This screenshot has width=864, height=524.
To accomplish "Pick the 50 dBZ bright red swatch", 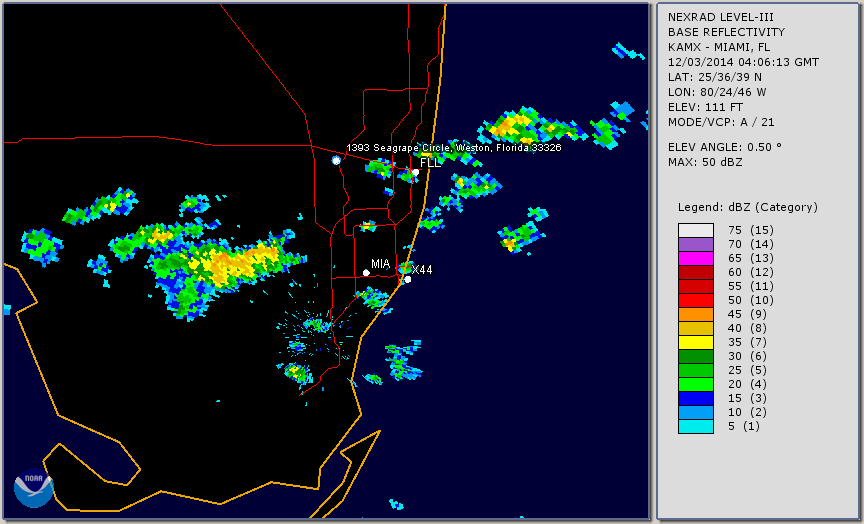I will (x=695, y=300).
